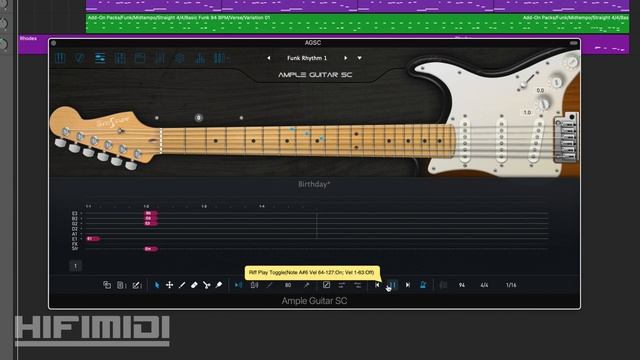Click the tempo value 94

(462, 285)
